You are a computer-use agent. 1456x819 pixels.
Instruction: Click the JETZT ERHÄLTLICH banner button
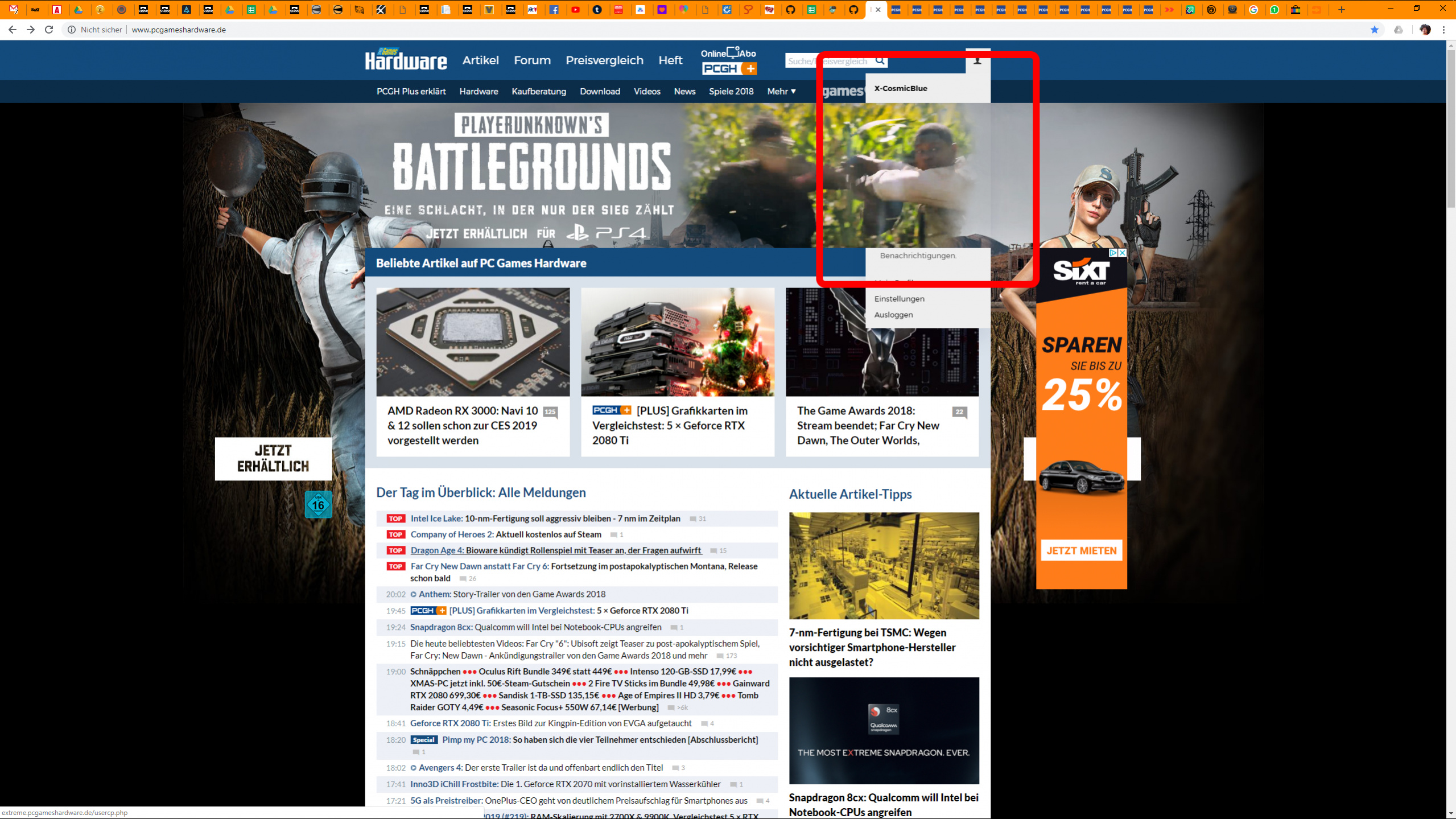(x=273, y=459)
